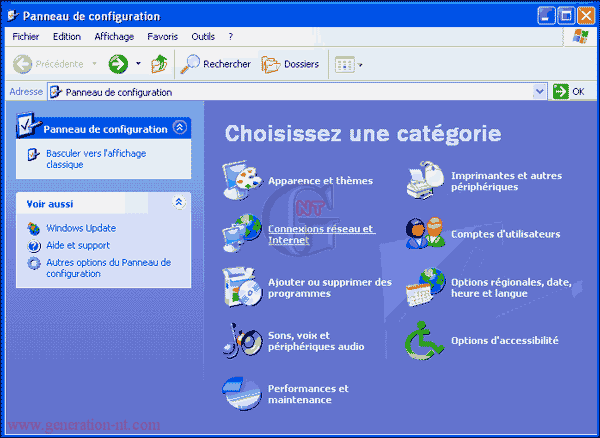The width and height of the screenshot is (600, 438).
Task: Click Options régionales, date, heure et langue text
Action: tap(511, 288)
